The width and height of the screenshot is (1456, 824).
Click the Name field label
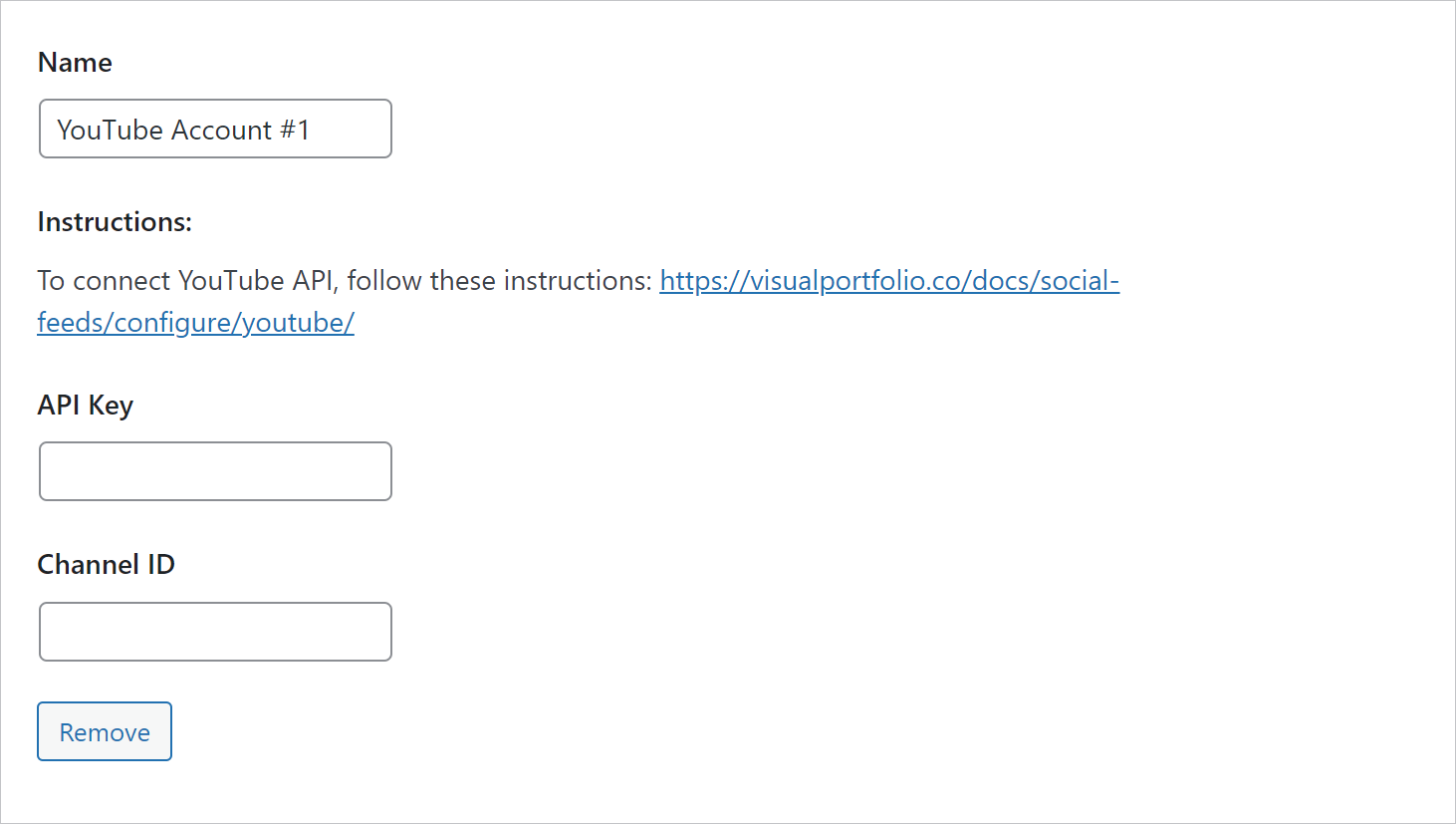click(x=75, y=62)
